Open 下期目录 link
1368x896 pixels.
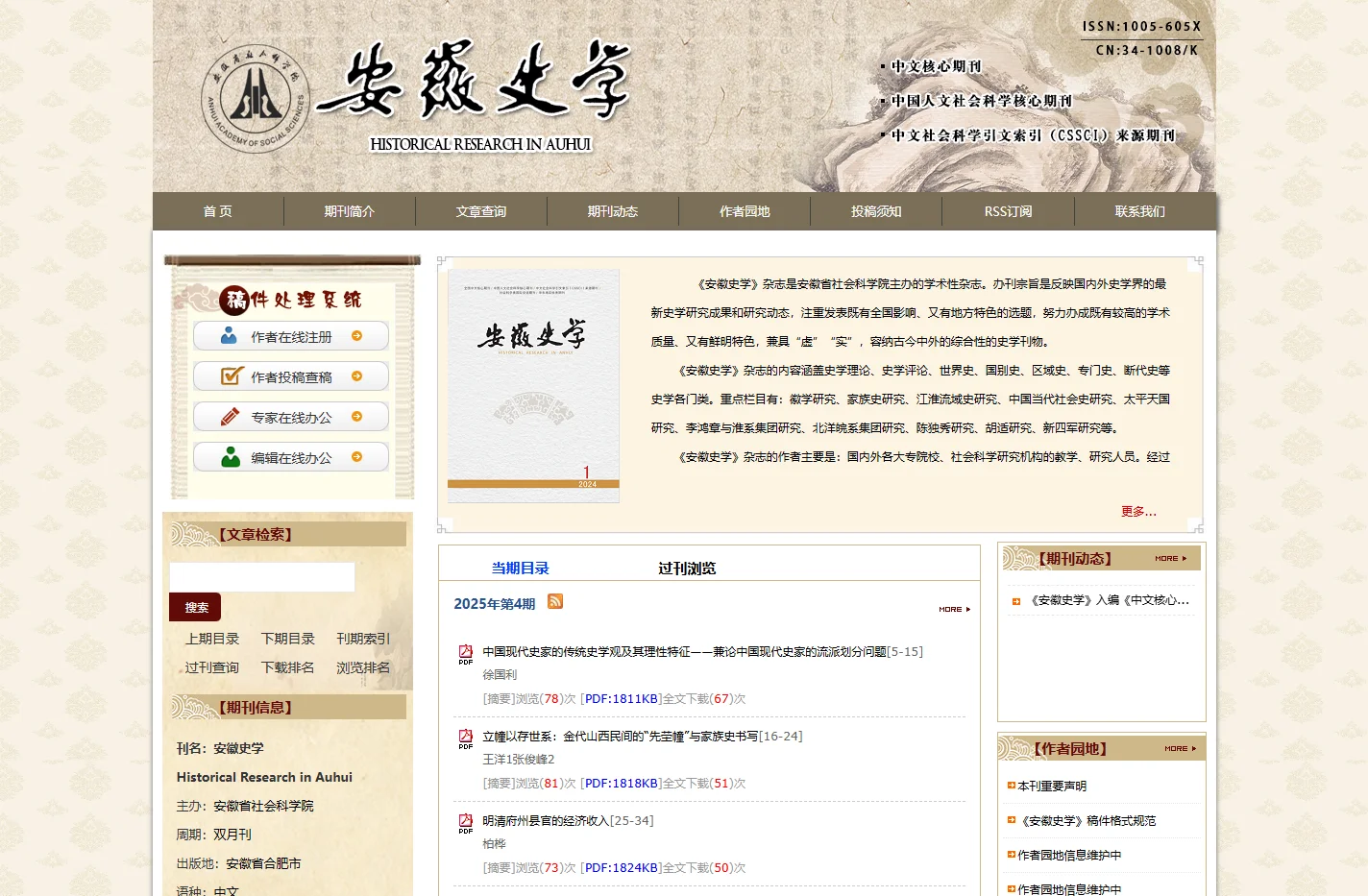(x=288, y=639)
